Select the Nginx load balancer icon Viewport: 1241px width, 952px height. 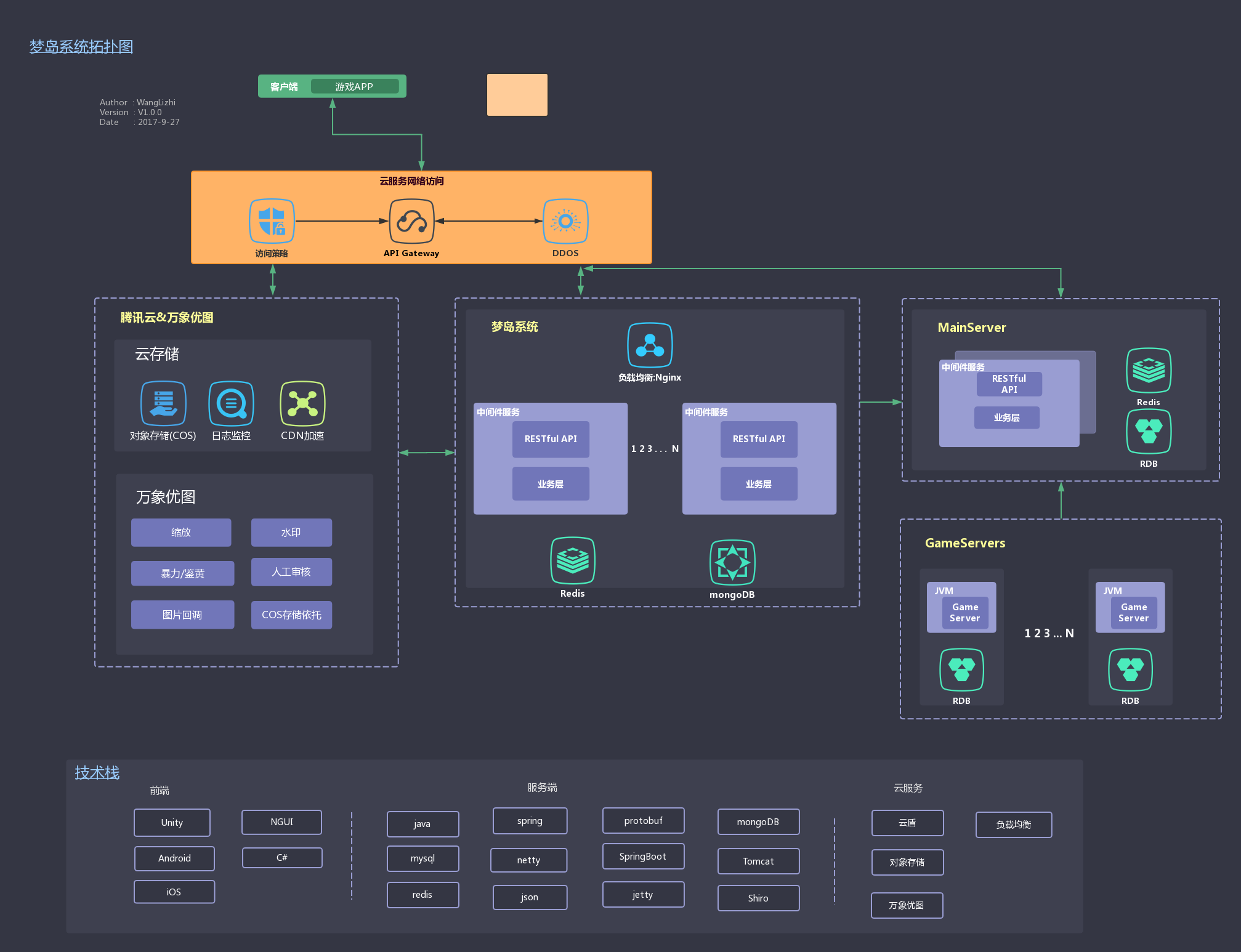pos(650,345)
